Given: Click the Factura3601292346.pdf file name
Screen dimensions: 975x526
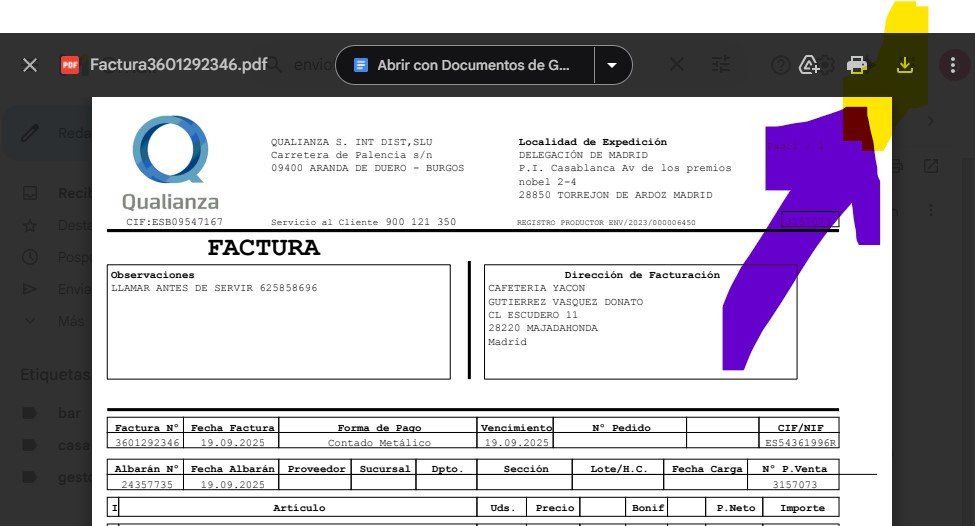Looking at the screenshot, I should point(178,65).
